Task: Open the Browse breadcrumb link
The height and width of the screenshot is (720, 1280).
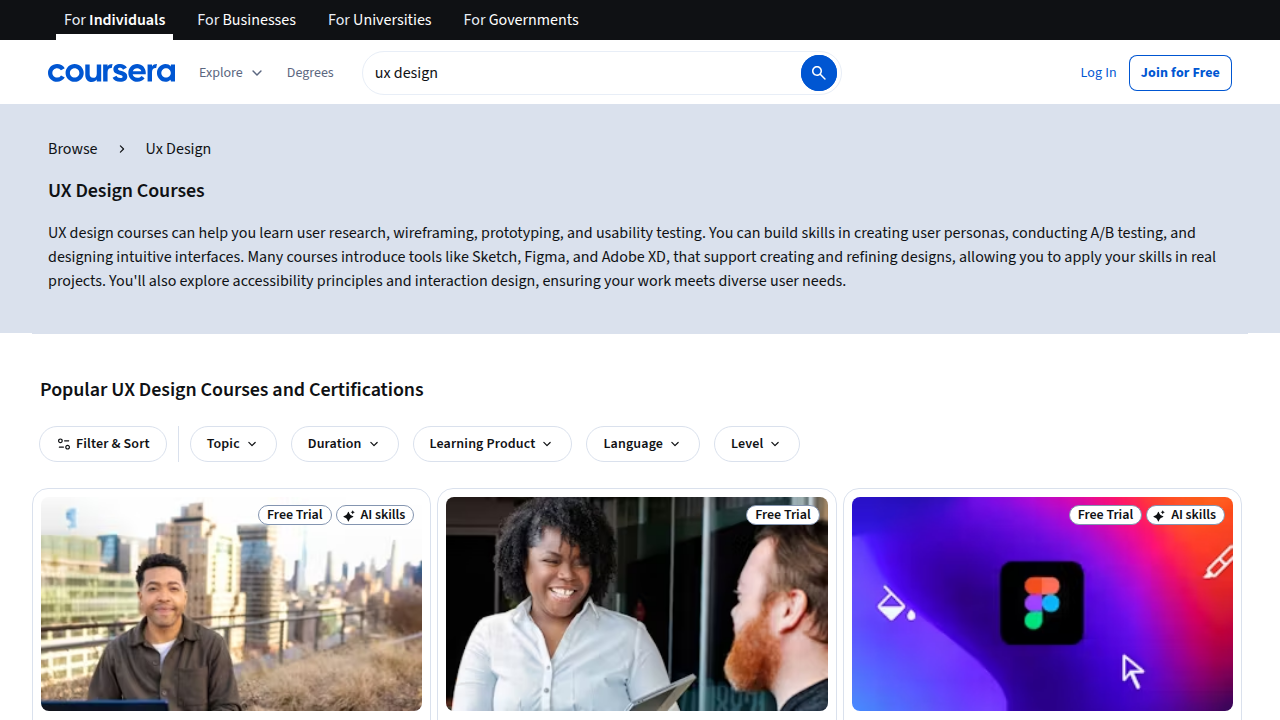Action: click(72, 148)
